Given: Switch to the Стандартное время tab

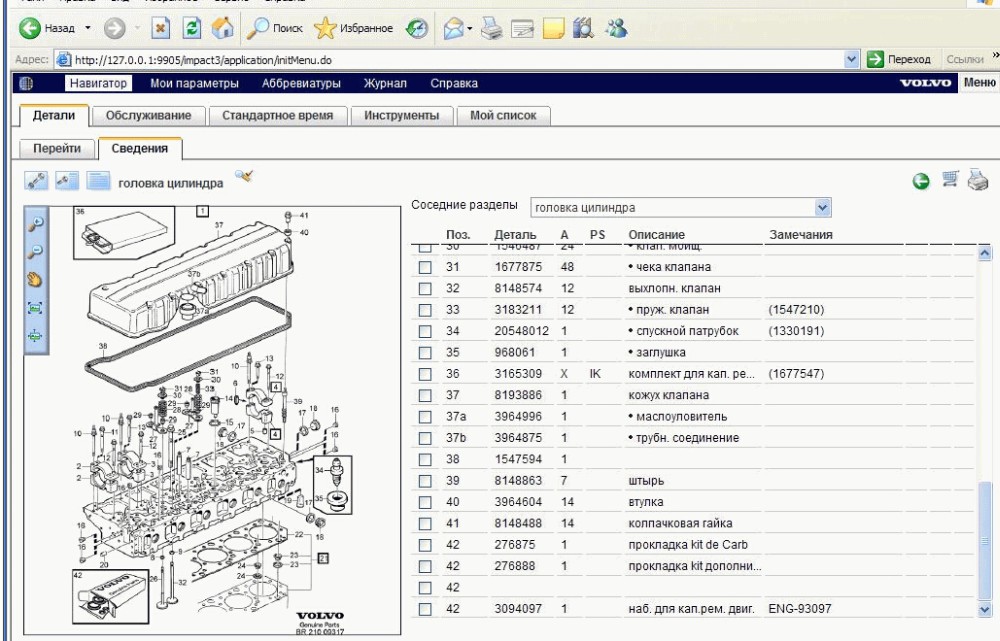Looking at the screenshot, I should point(277,115).
